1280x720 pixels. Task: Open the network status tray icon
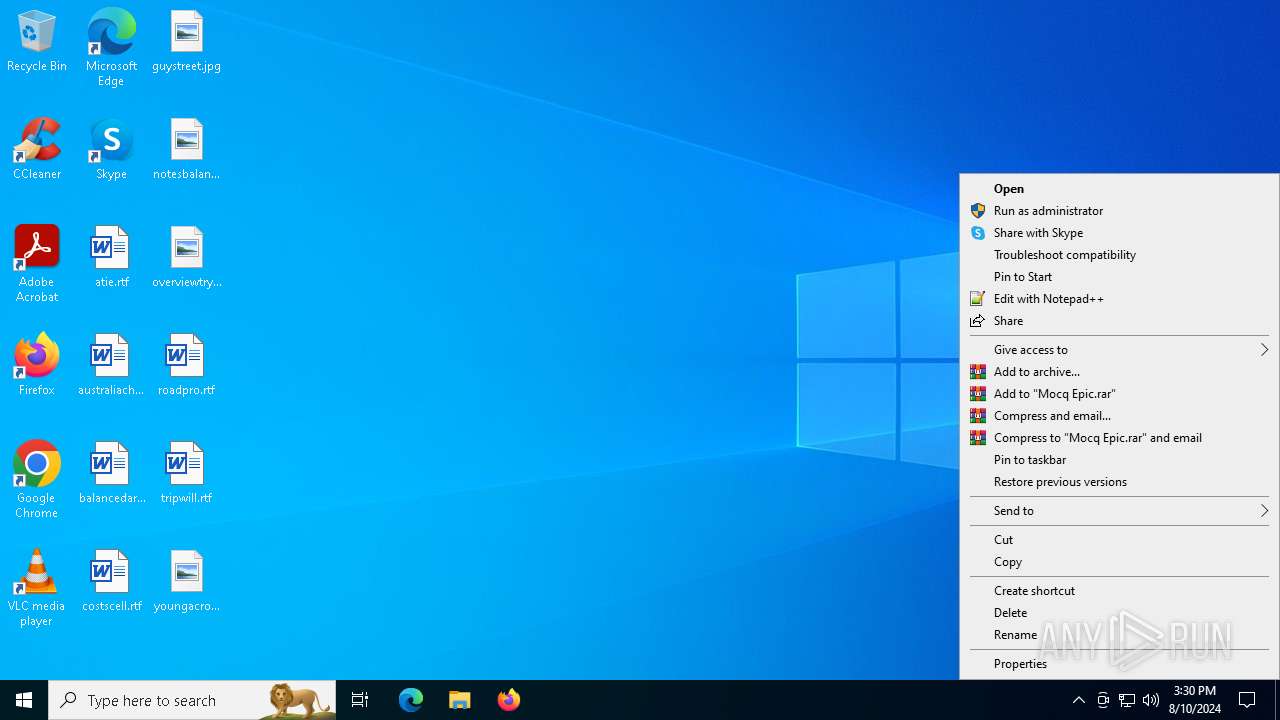pos(1127,700)
